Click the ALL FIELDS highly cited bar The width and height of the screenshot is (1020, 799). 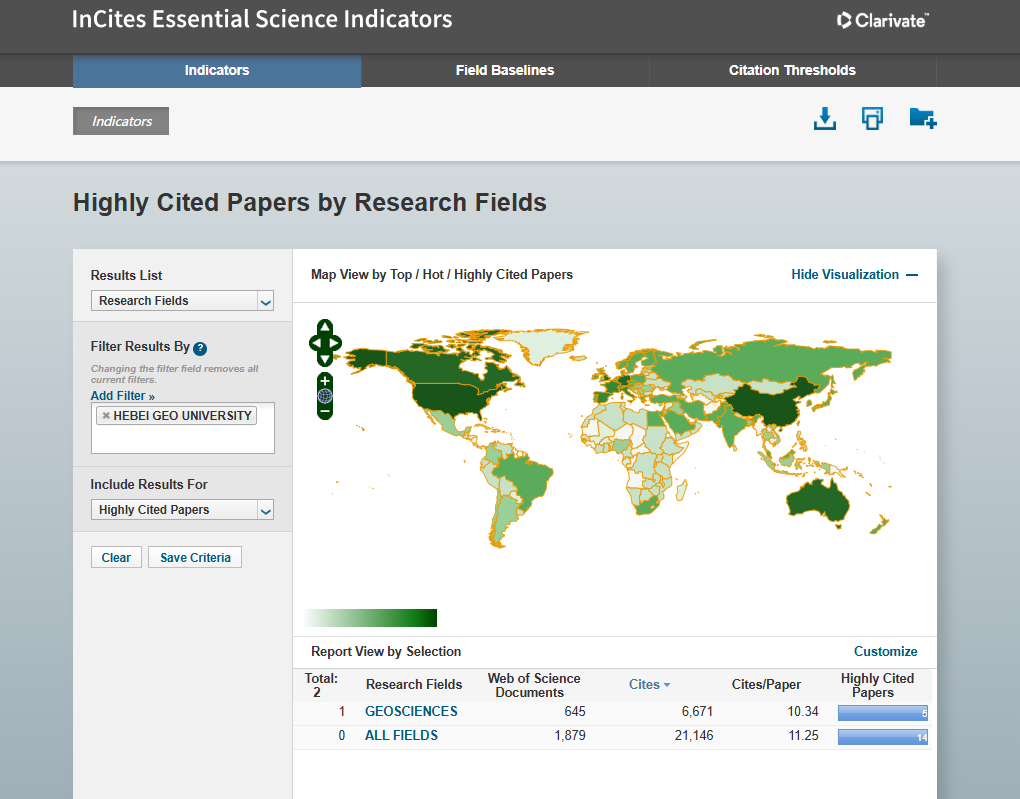click(x=883, y=737)
